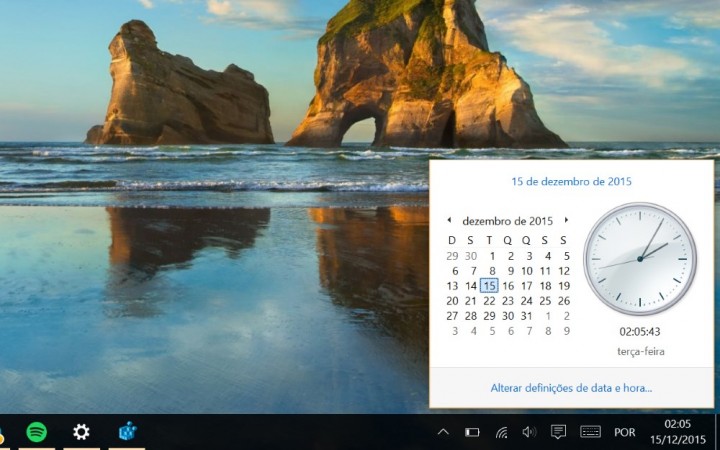Go to next month in calendar
This screenshot has width=720, height=450.
[566, 220]
